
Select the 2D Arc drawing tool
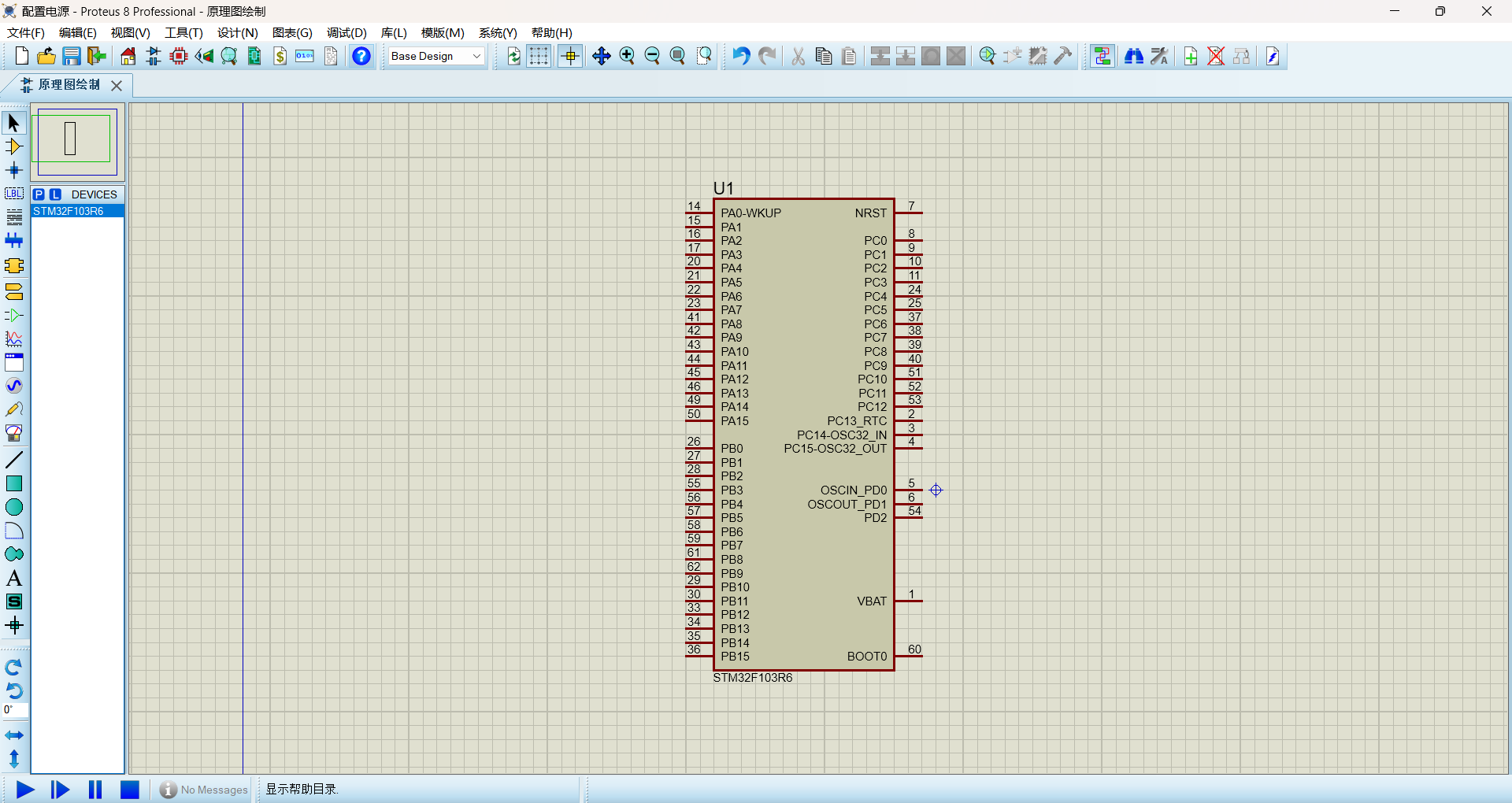(x=14, y=531)
